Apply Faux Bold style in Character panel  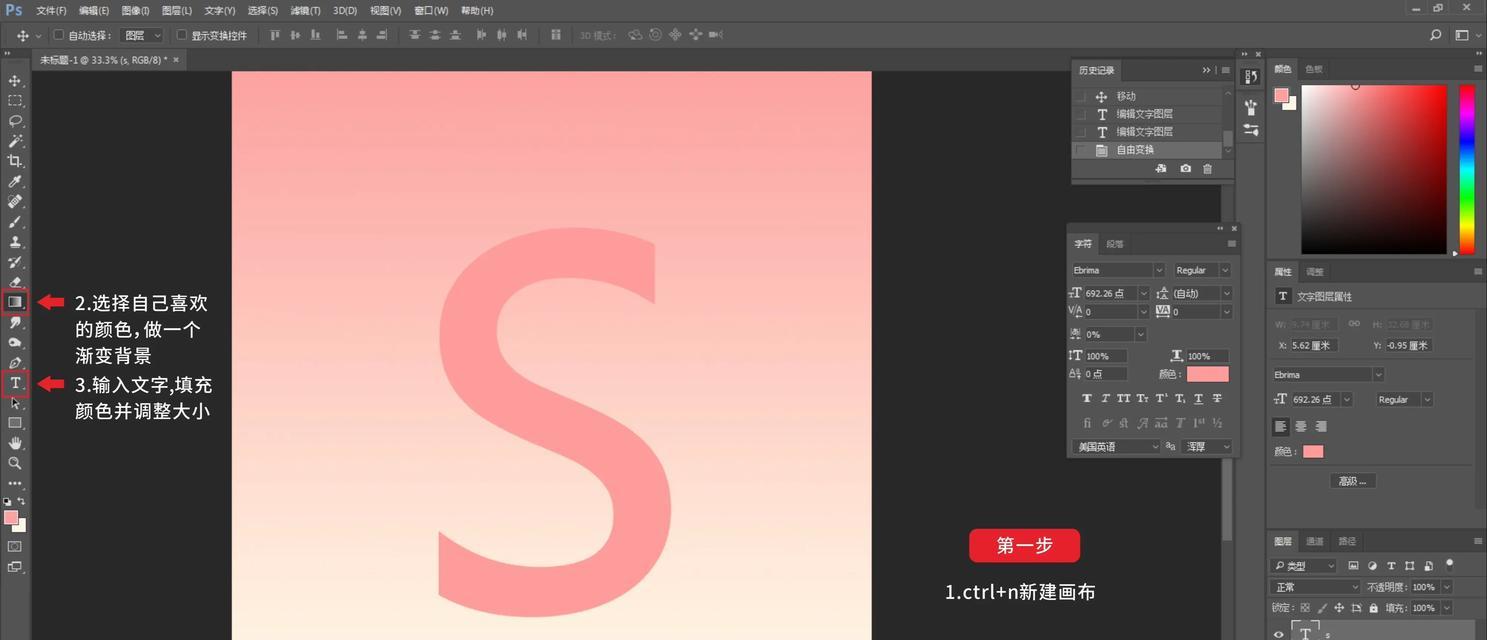pos(1087,398)
